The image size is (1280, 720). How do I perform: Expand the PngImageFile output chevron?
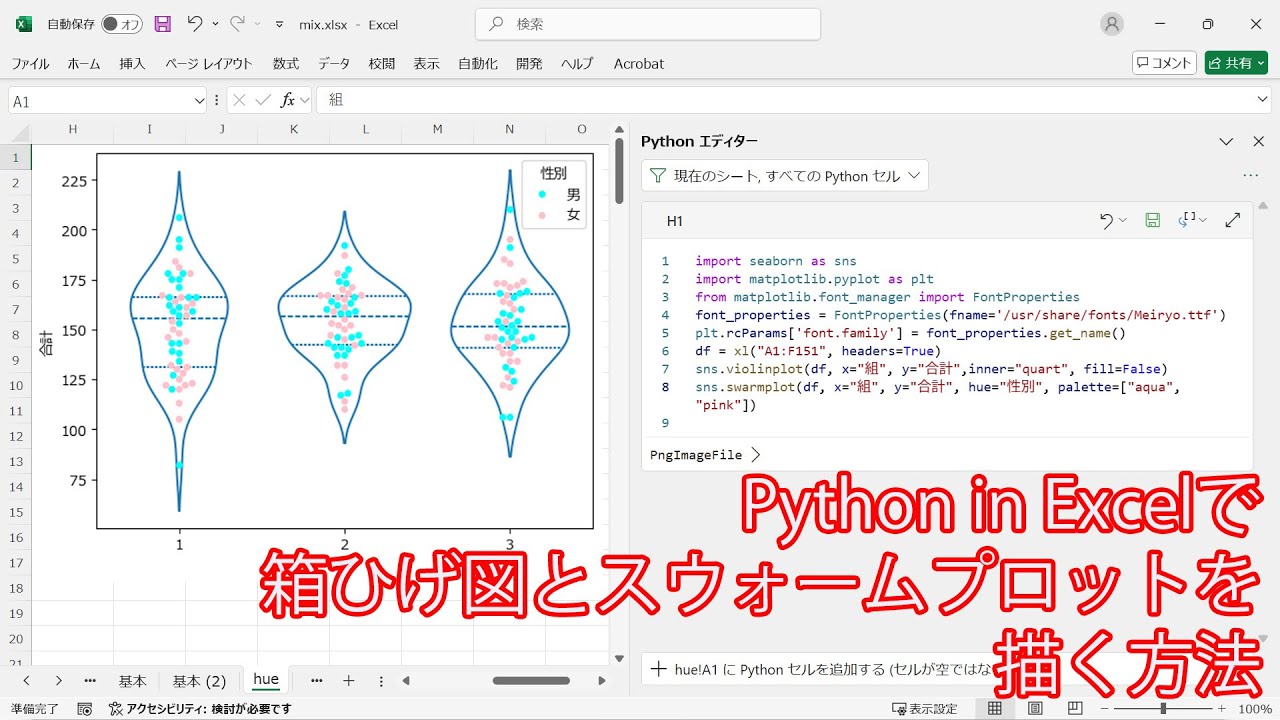click(755, 454)
